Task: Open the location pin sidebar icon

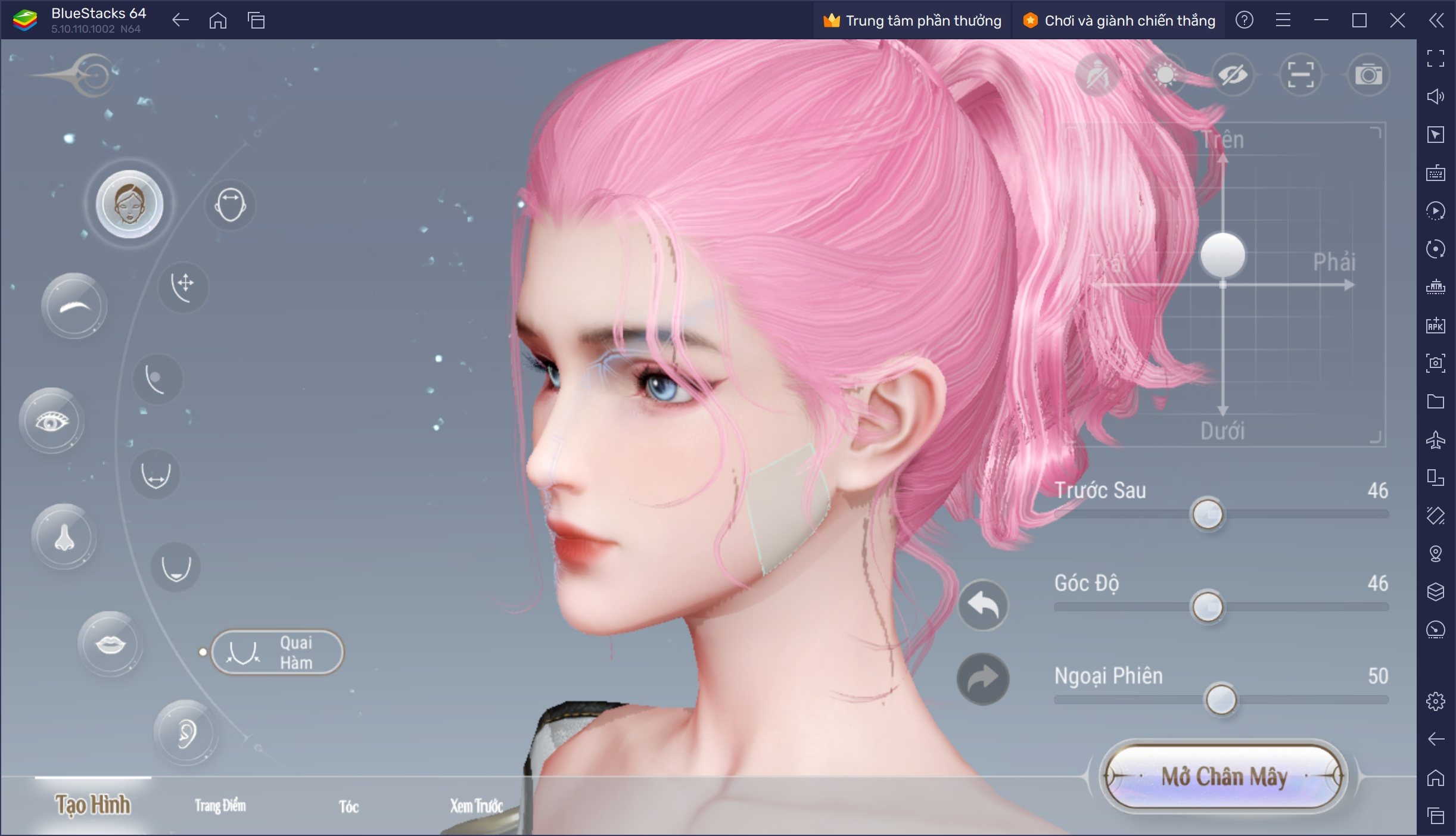Action: point(1436,554)
